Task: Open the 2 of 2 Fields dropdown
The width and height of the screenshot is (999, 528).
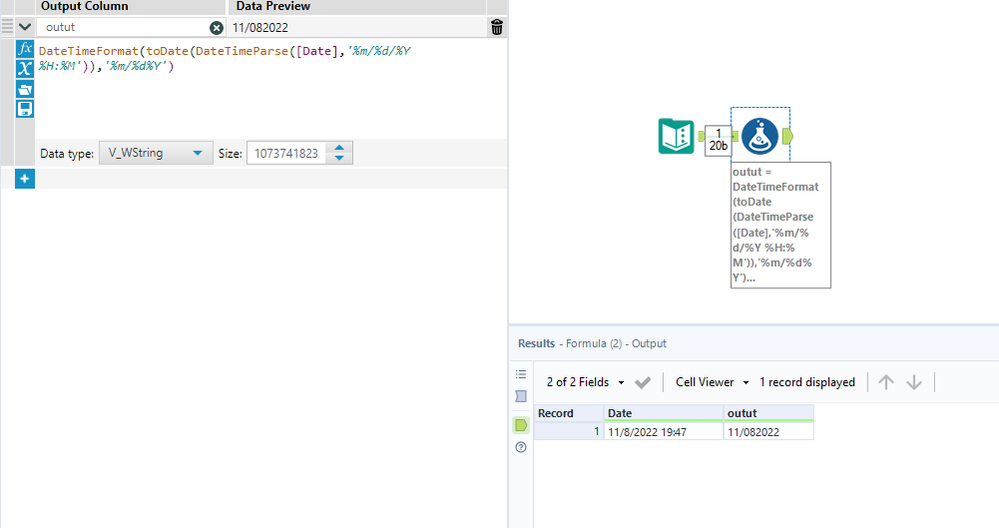Action: click(x=586, y=382)
